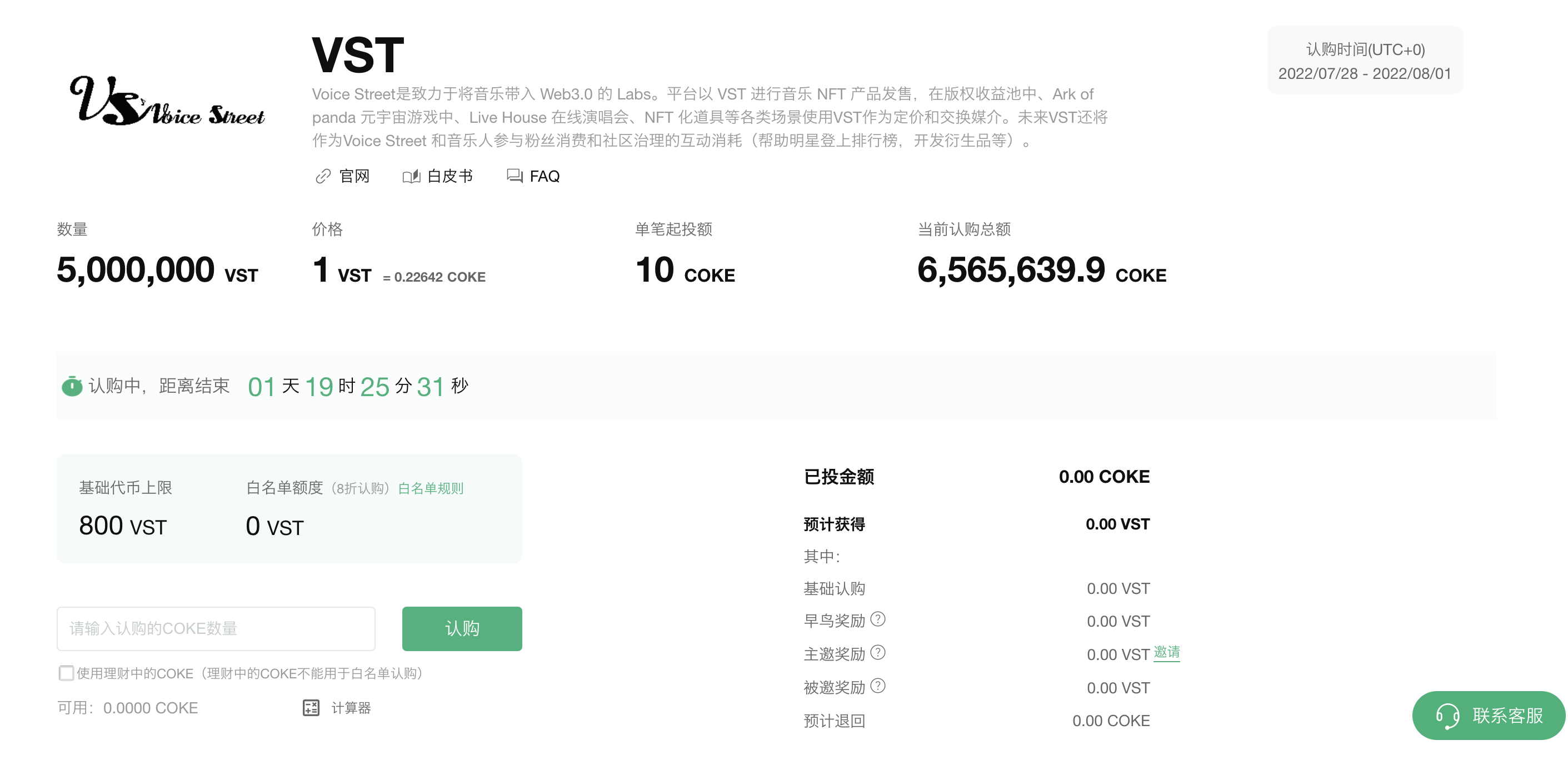Image resolution: width=1568 pixels, height=760 pixels.
Task: Click the 6,565,639.9 COKE total value
Action: click(x=1041, y=270)
